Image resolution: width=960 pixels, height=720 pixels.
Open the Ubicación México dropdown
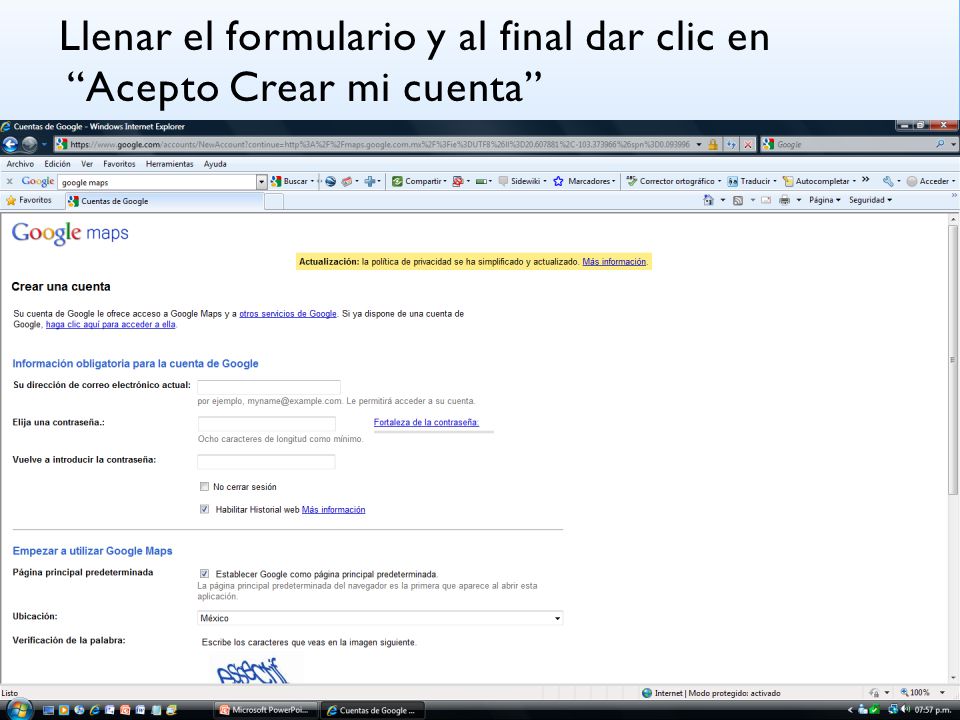(380, 618)
